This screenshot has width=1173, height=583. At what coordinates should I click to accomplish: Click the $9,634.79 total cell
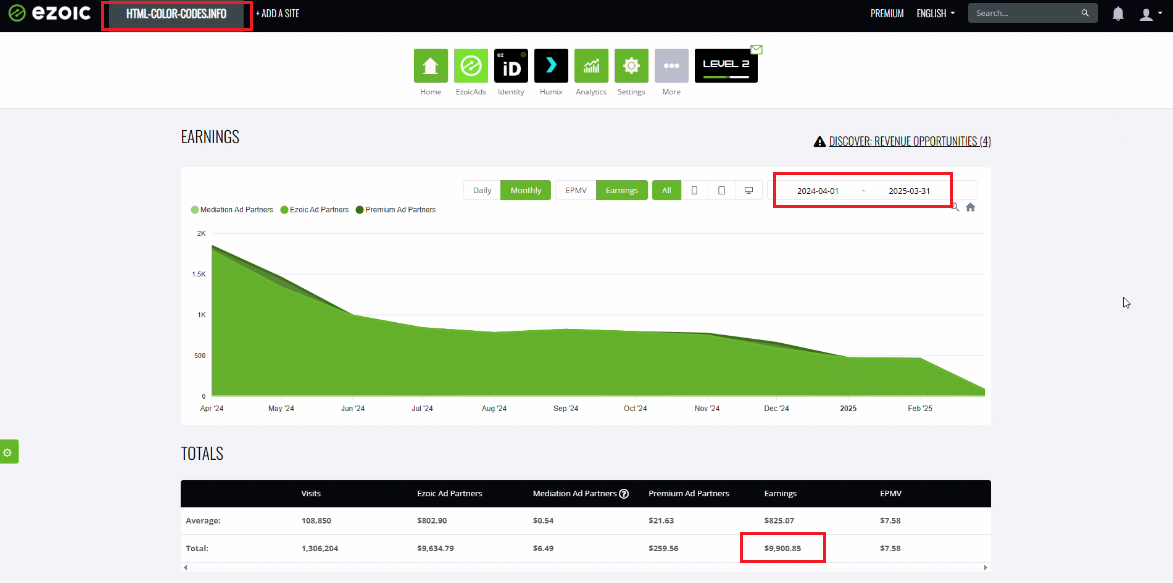435,549
